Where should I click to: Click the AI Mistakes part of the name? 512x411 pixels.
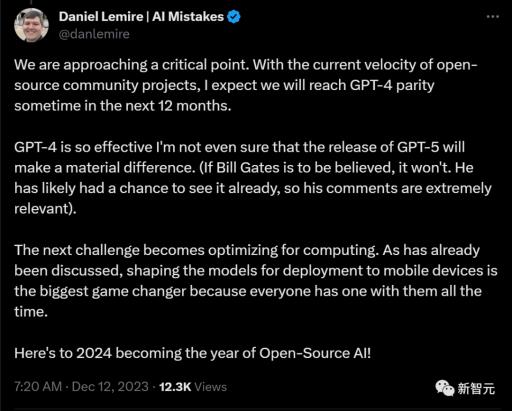pyautogui.click(x=188, y=17)
